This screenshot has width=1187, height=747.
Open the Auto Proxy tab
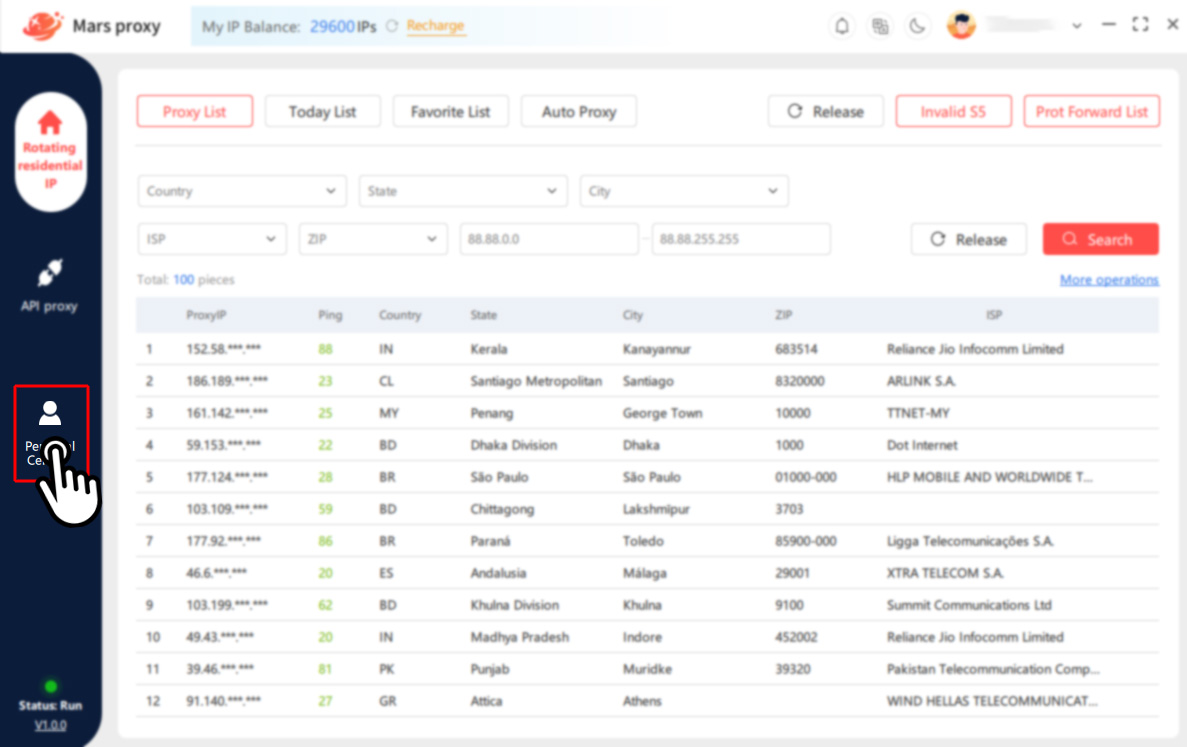[x=578, y=111]
